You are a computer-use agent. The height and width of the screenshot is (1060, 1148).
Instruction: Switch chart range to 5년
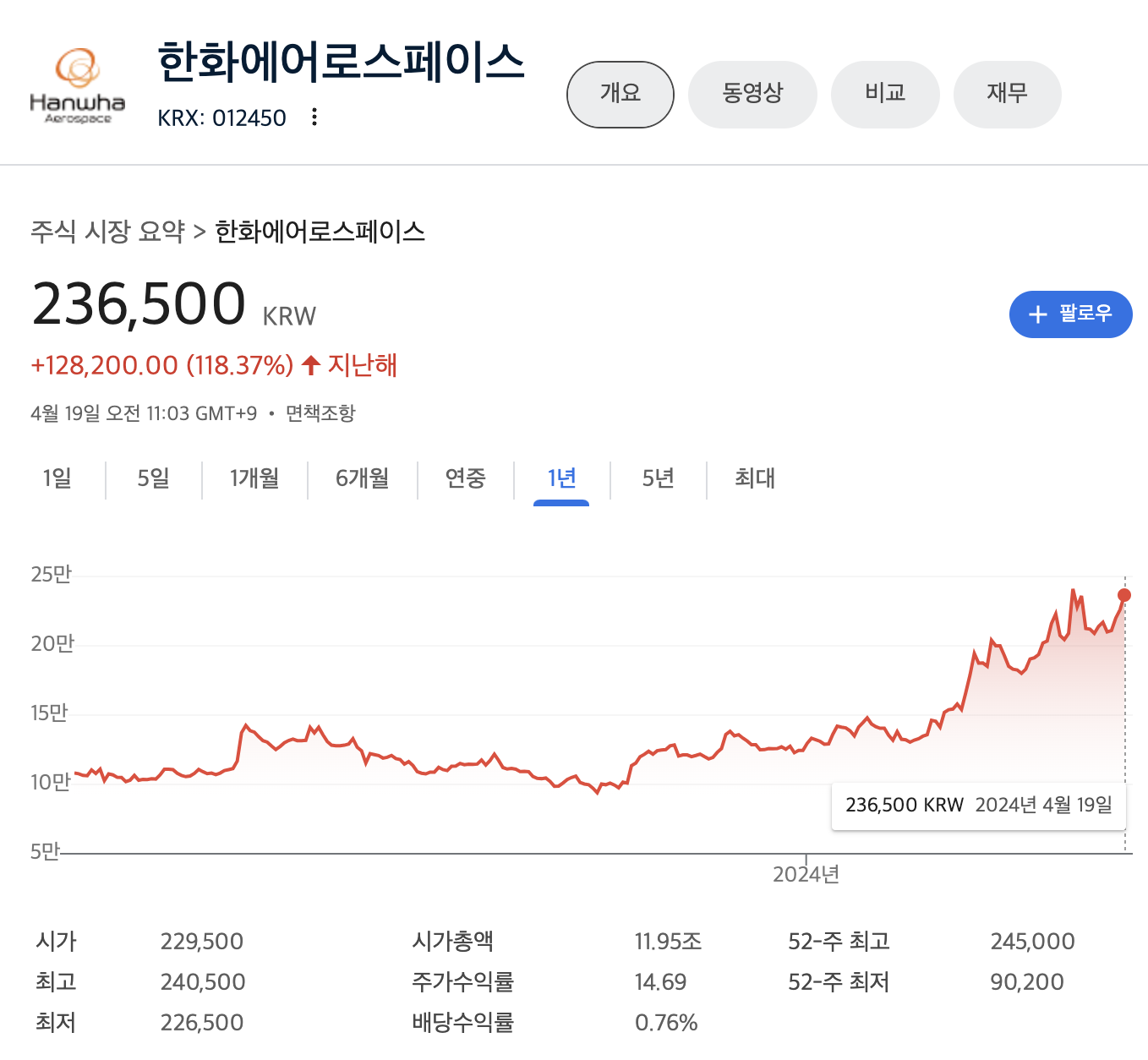point(658,478)
